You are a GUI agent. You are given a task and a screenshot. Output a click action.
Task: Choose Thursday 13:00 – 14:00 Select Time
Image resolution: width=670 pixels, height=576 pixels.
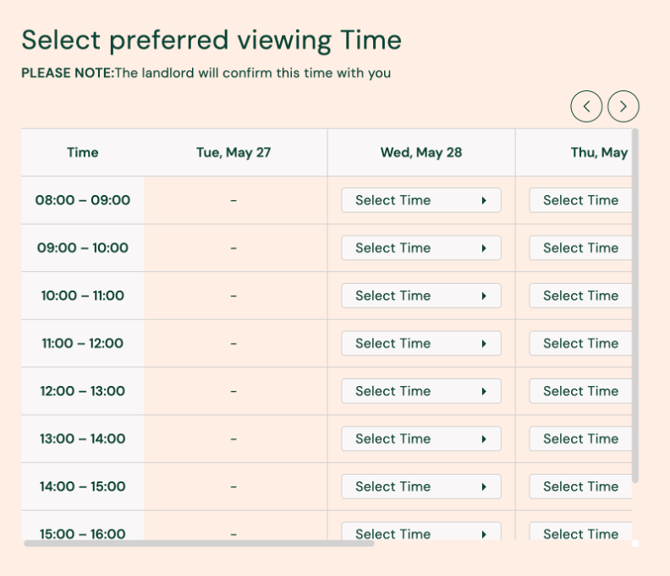point(581,439)
